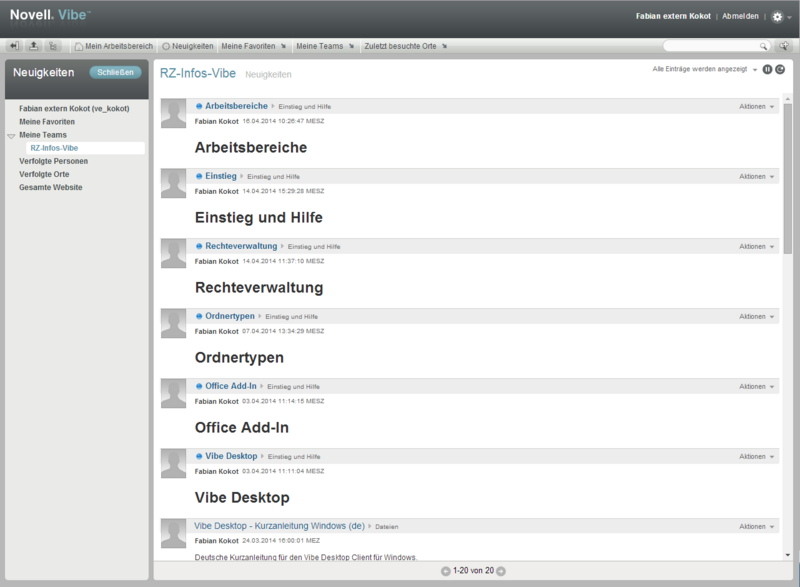This screenshot has height=587, width=800.
Task: Open the Office Add-In entry link
Action: (231, 386)
